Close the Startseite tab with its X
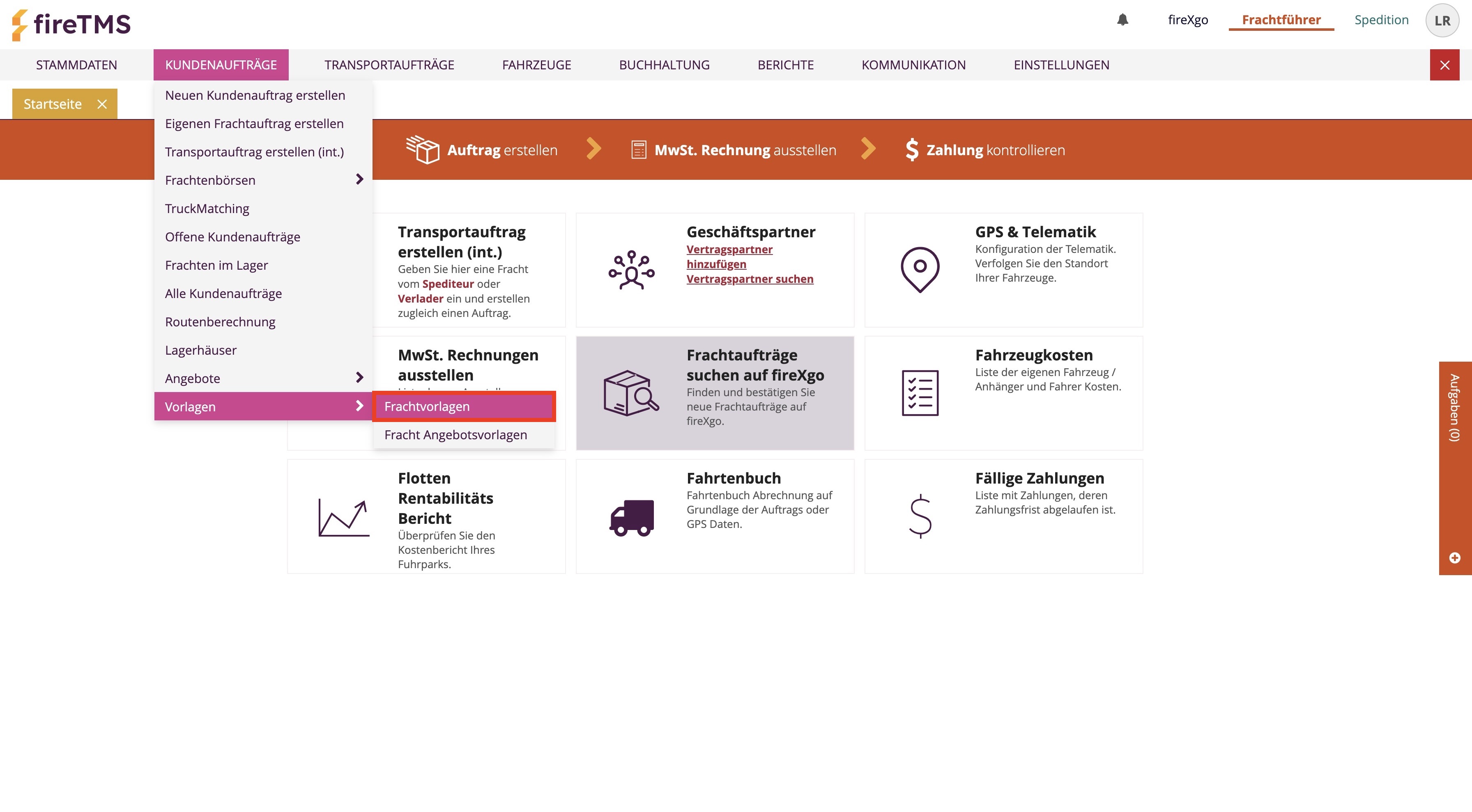The height and width of the screenshot is (812, 1472). click(102, 104)
